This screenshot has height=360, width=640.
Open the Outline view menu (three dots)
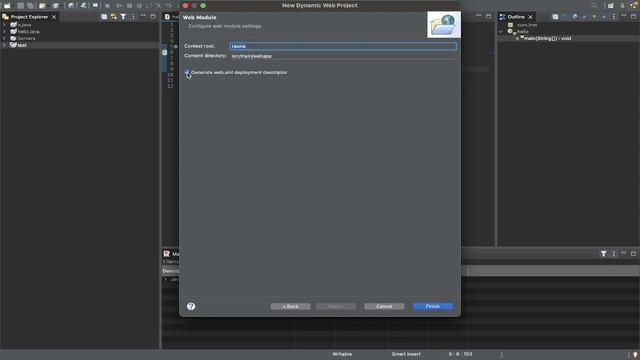pos(613,17)
